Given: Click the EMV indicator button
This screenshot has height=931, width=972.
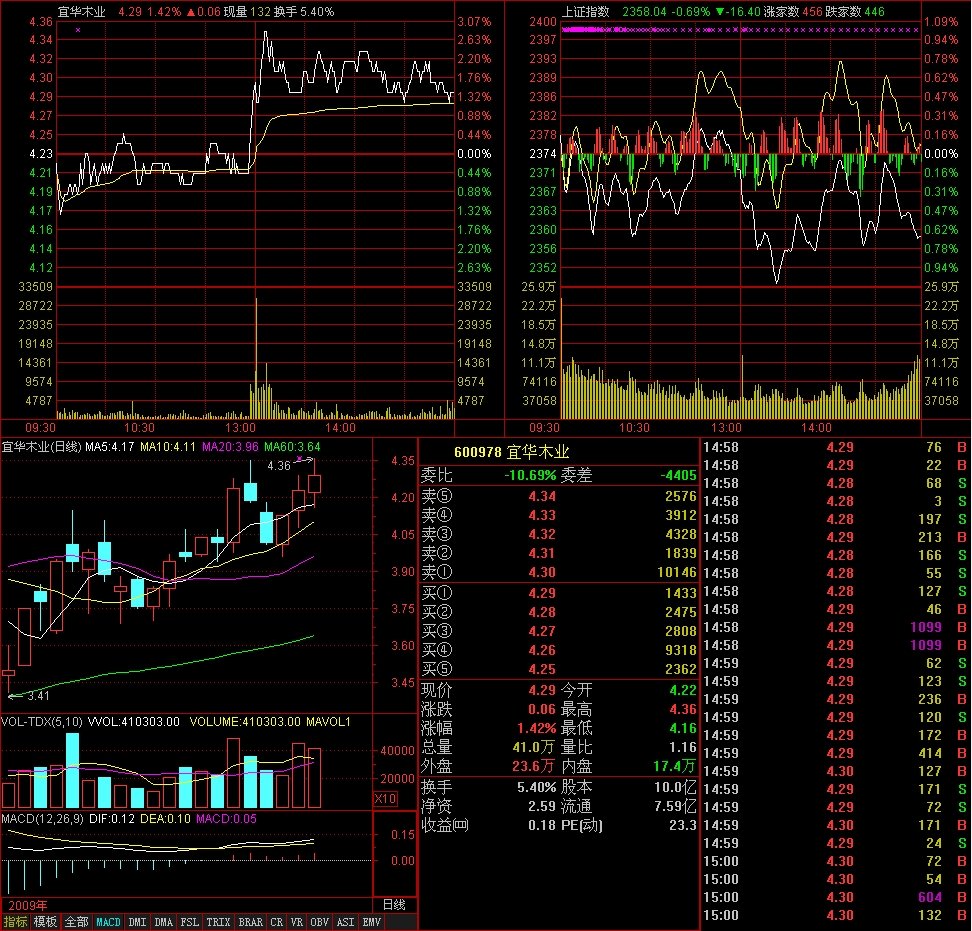Looking at the screenshot, I should point(371,922).
